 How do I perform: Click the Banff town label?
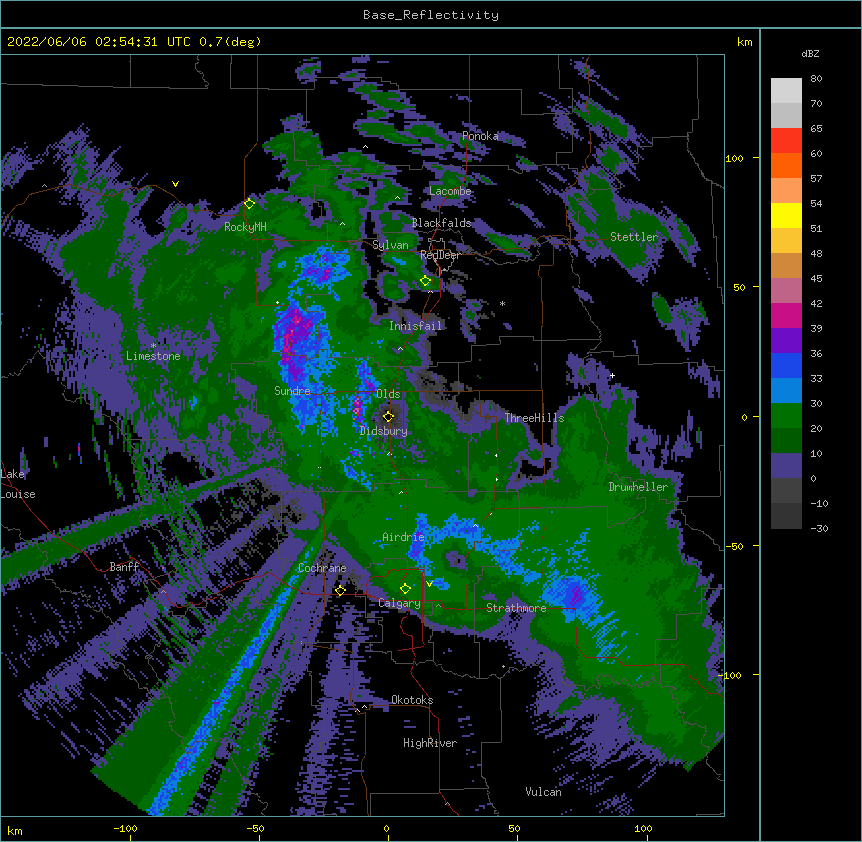pyautogui.click(x=124, y=567)
